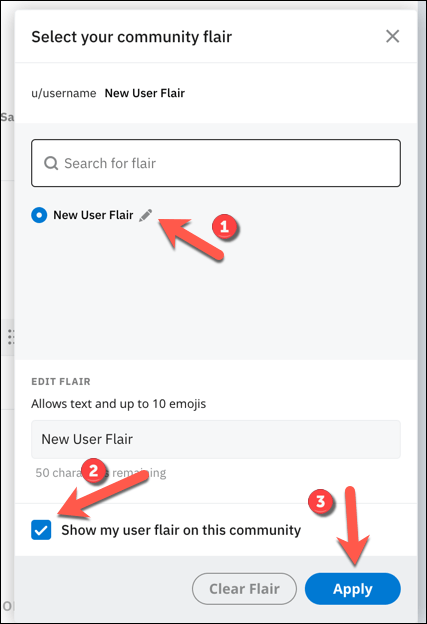Click the red number 1 annotation badge

tap(224, 226)
